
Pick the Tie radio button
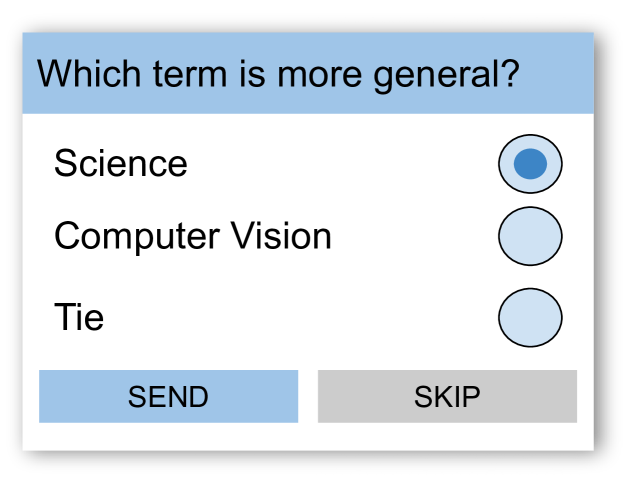pos(530,317)
